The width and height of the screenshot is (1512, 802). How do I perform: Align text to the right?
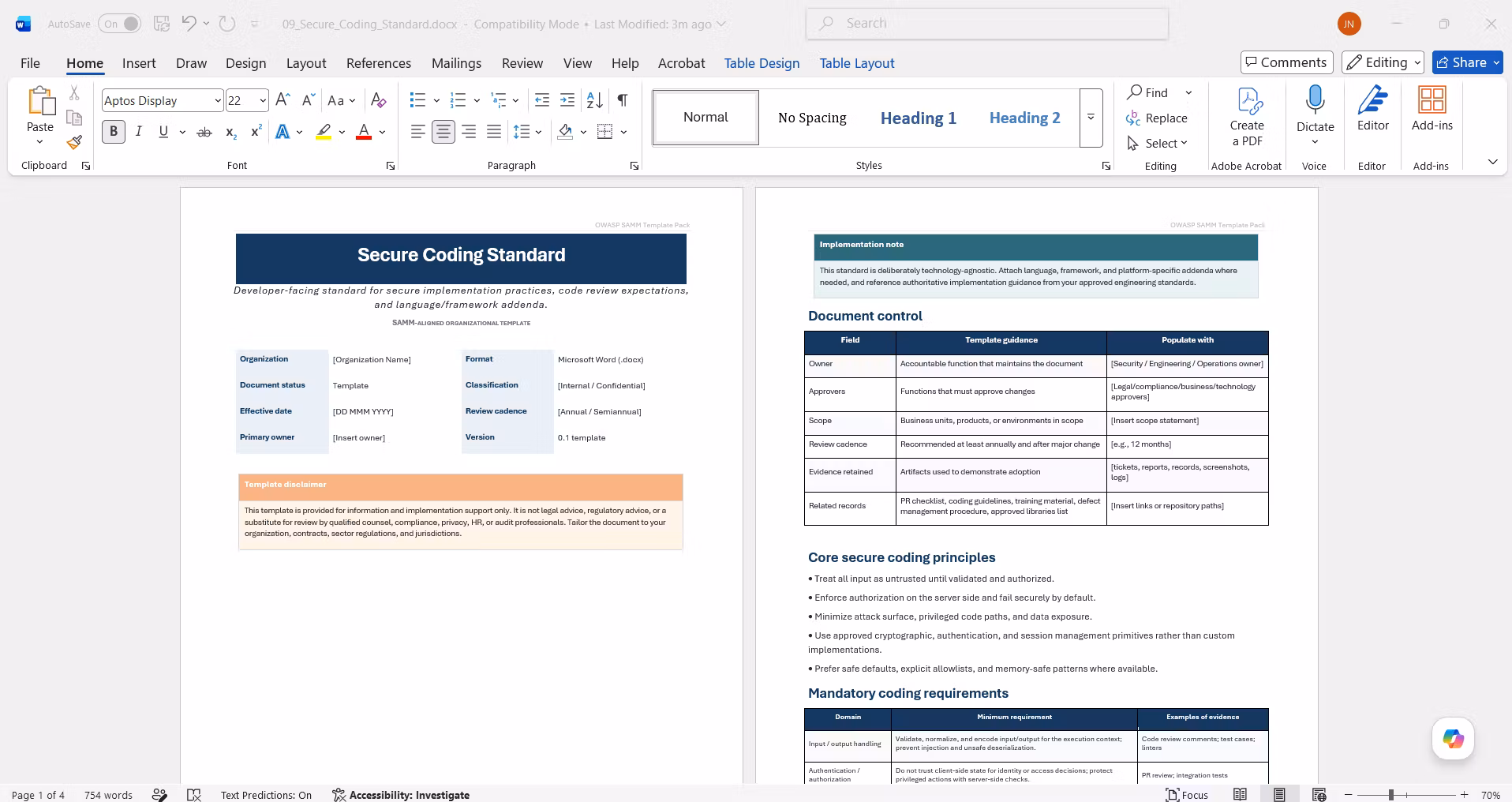(469, 132)
